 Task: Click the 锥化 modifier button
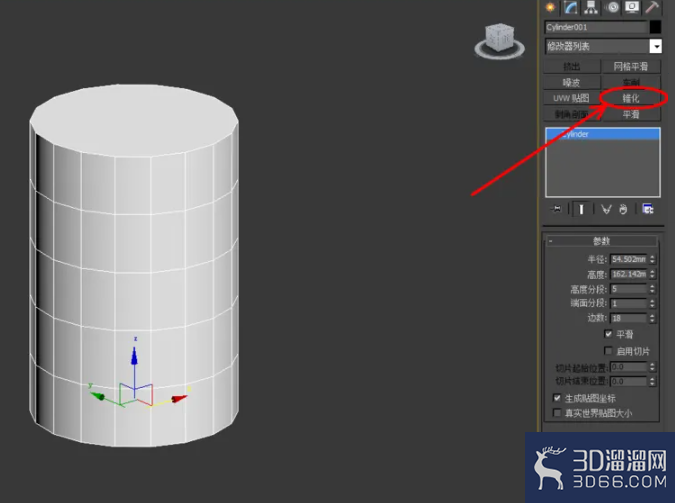pyautogui.click(x=631, y=98)
